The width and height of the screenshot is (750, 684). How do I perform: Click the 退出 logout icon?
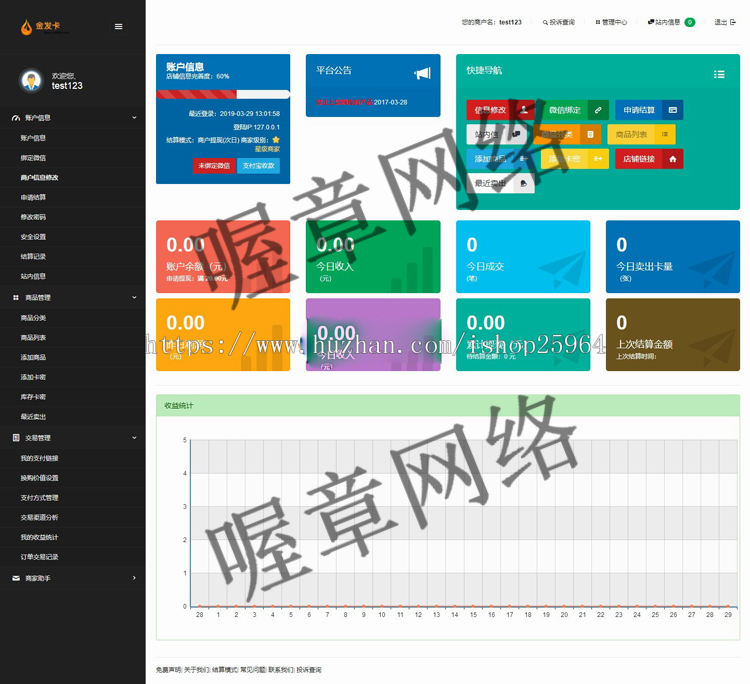[733, 22]
